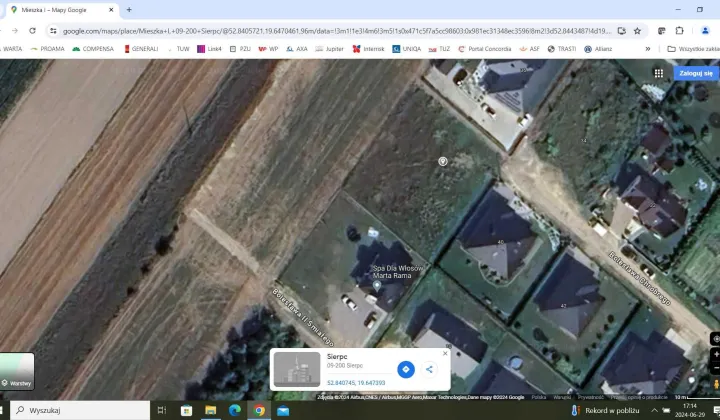Image resolution: width=720 pixels, height=420 pixels.
Task: Click the Prywatność link in map footer
Action: point(591,398)
